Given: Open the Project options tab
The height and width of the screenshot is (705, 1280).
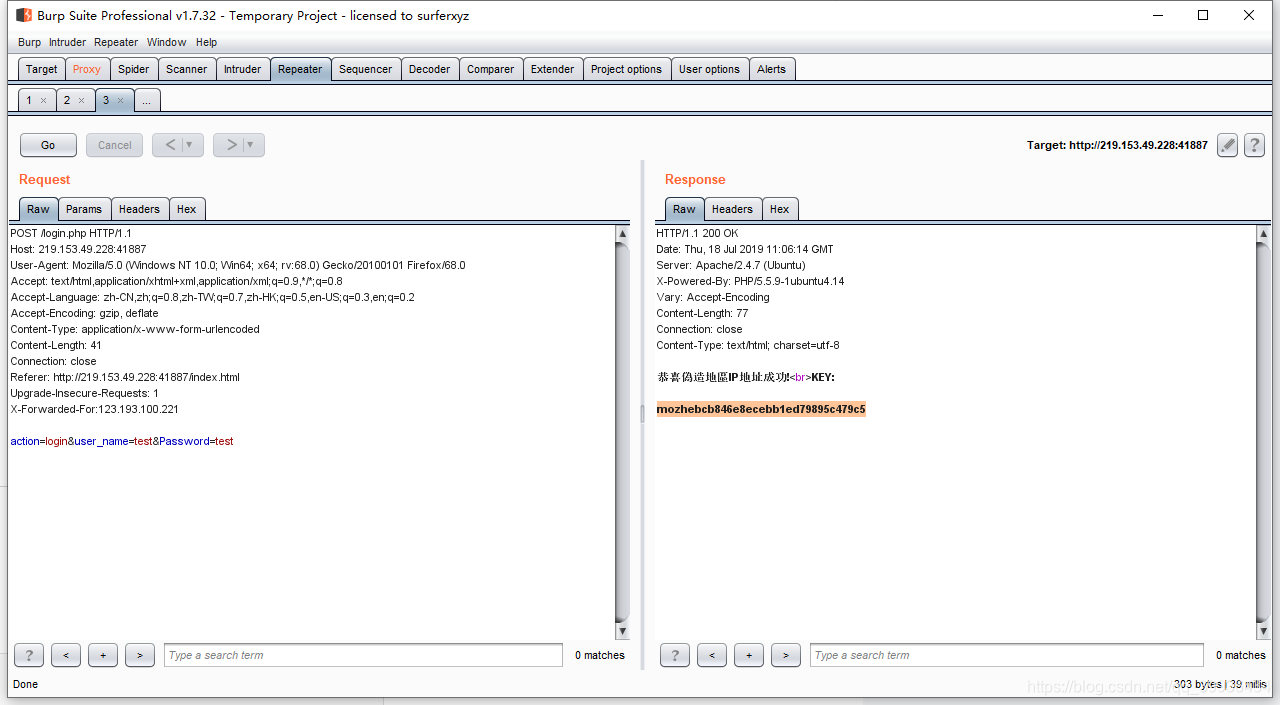Looking at the screenshot, I should pyautogui.click(x=627, y=69).
